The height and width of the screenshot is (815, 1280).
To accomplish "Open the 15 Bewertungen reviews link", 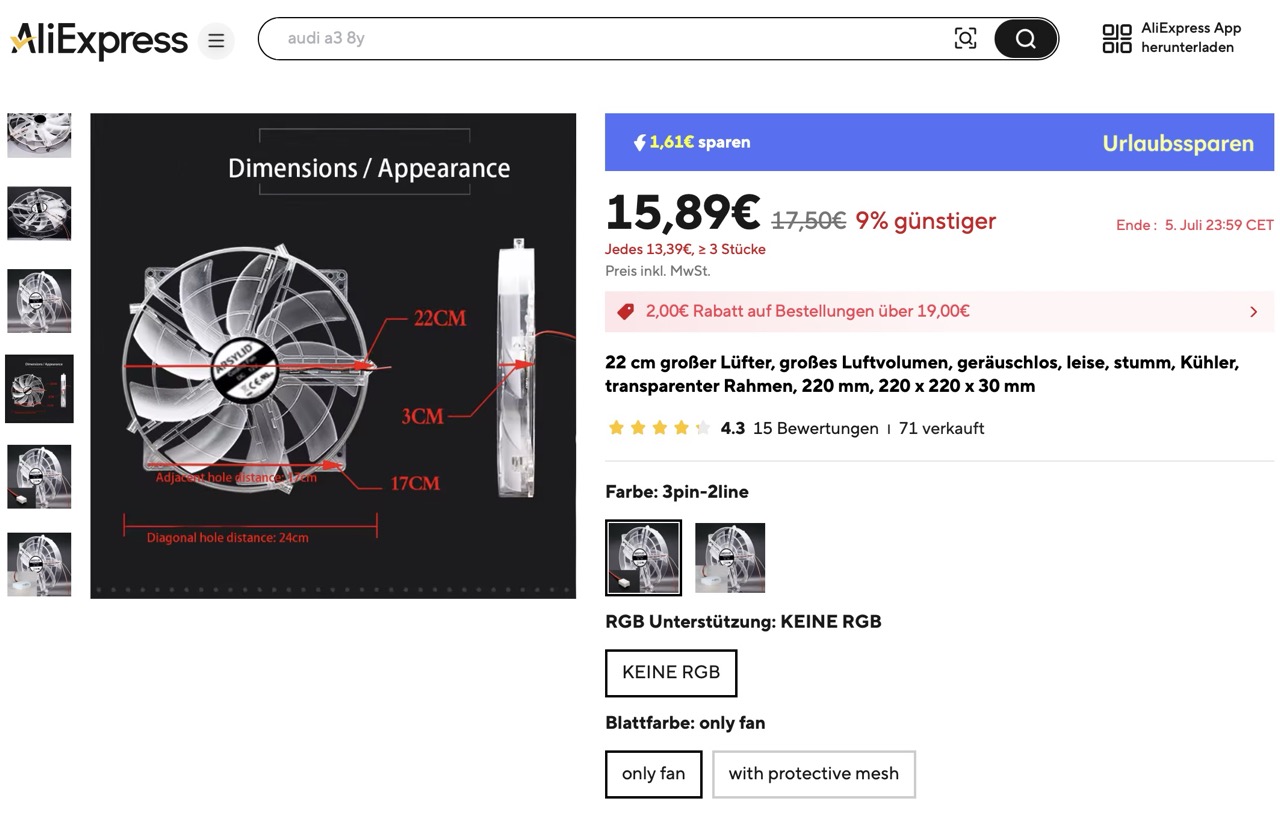I will point(815,428).
